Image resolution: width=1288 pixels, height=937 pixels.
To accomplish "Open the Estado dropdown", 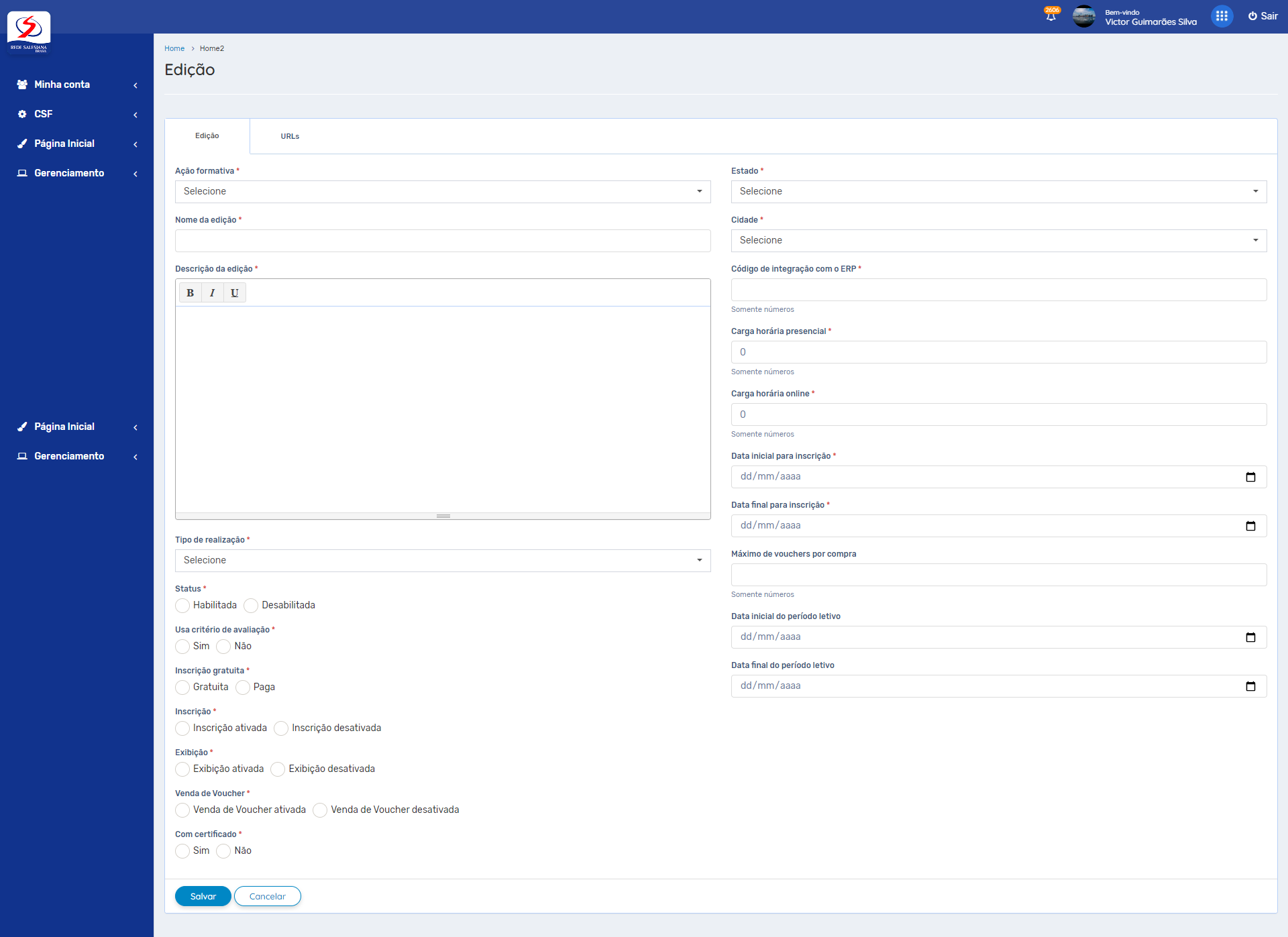I will click(x=998, y=191).
